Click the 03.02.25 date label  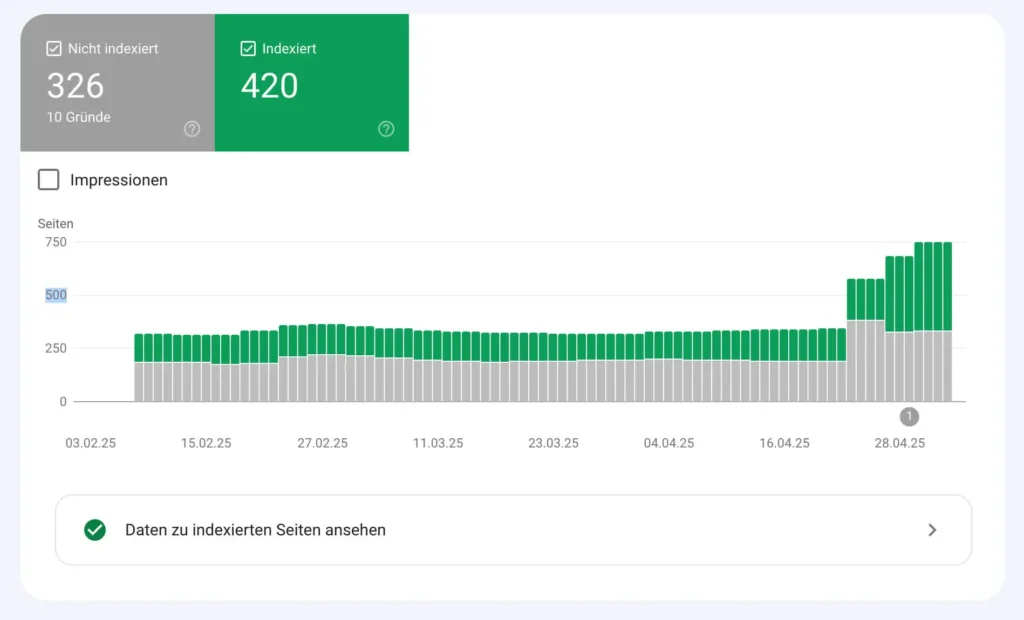coord(91,443)
